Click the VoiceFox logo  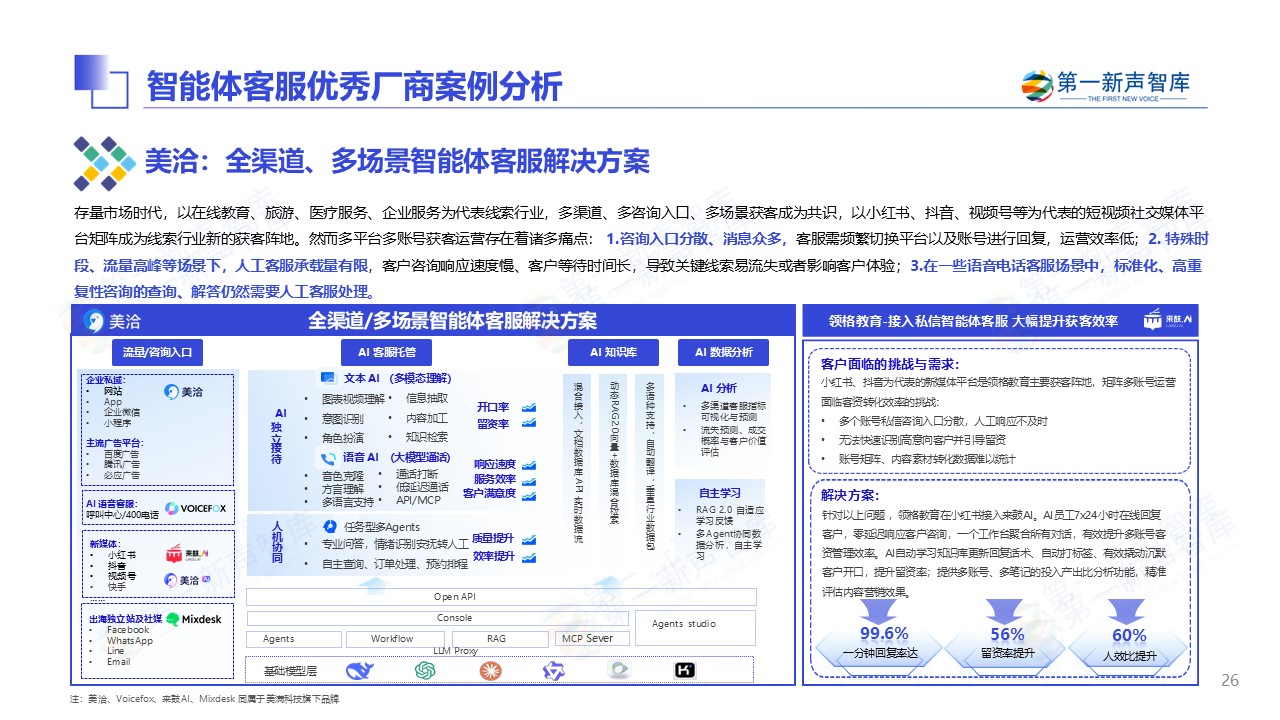(x=196, y=508)
